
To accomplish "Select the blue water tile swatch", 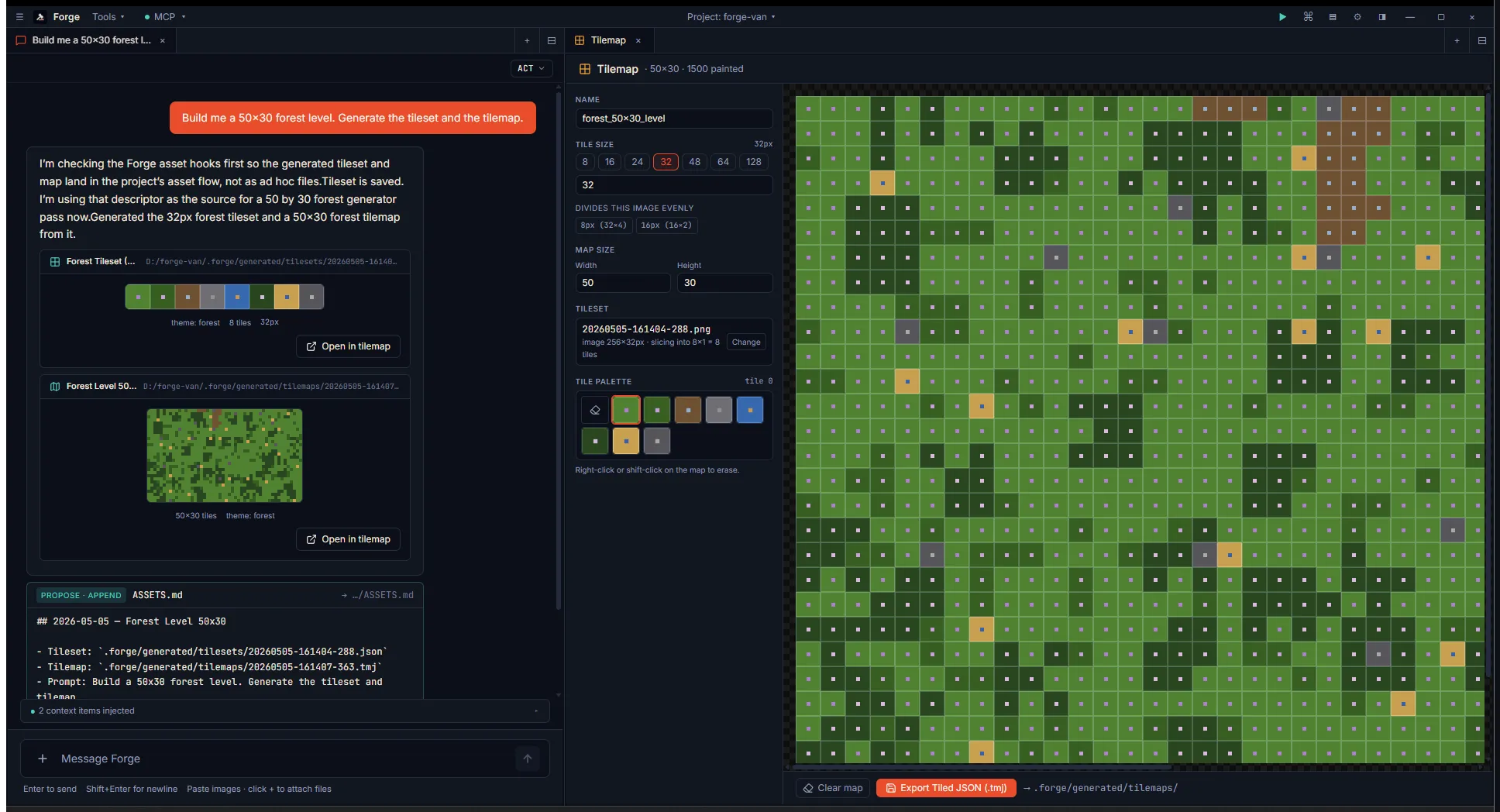I will coord(750,410).
